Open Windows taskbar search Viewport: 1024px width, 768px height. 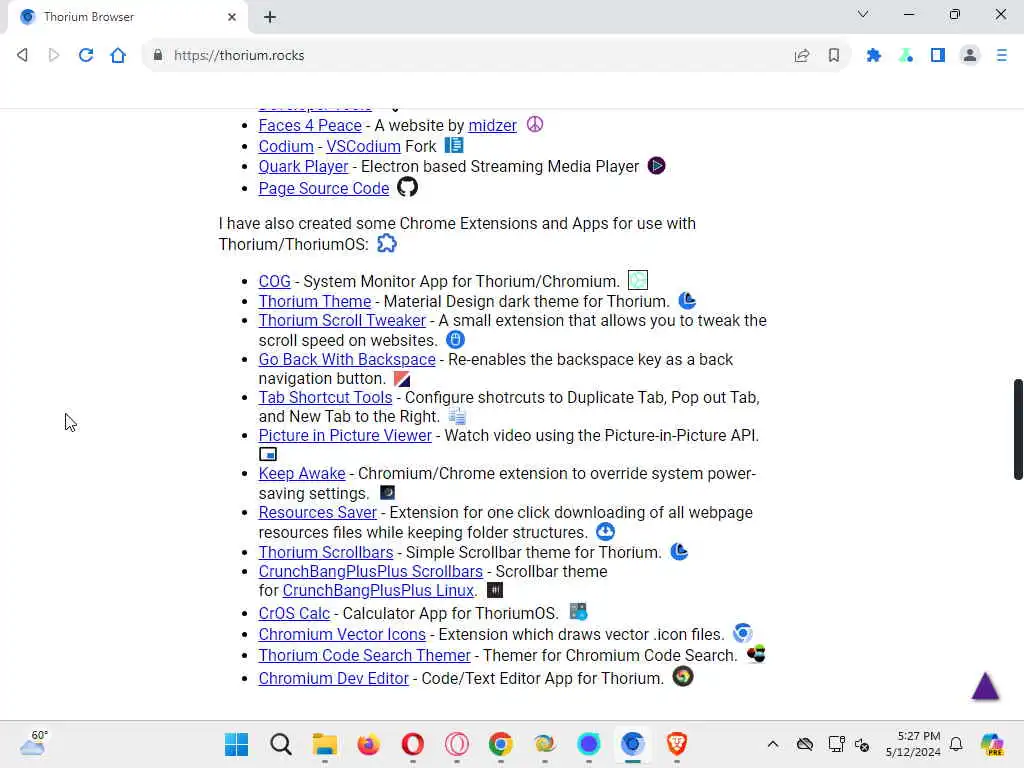click(x=281, y=744)
